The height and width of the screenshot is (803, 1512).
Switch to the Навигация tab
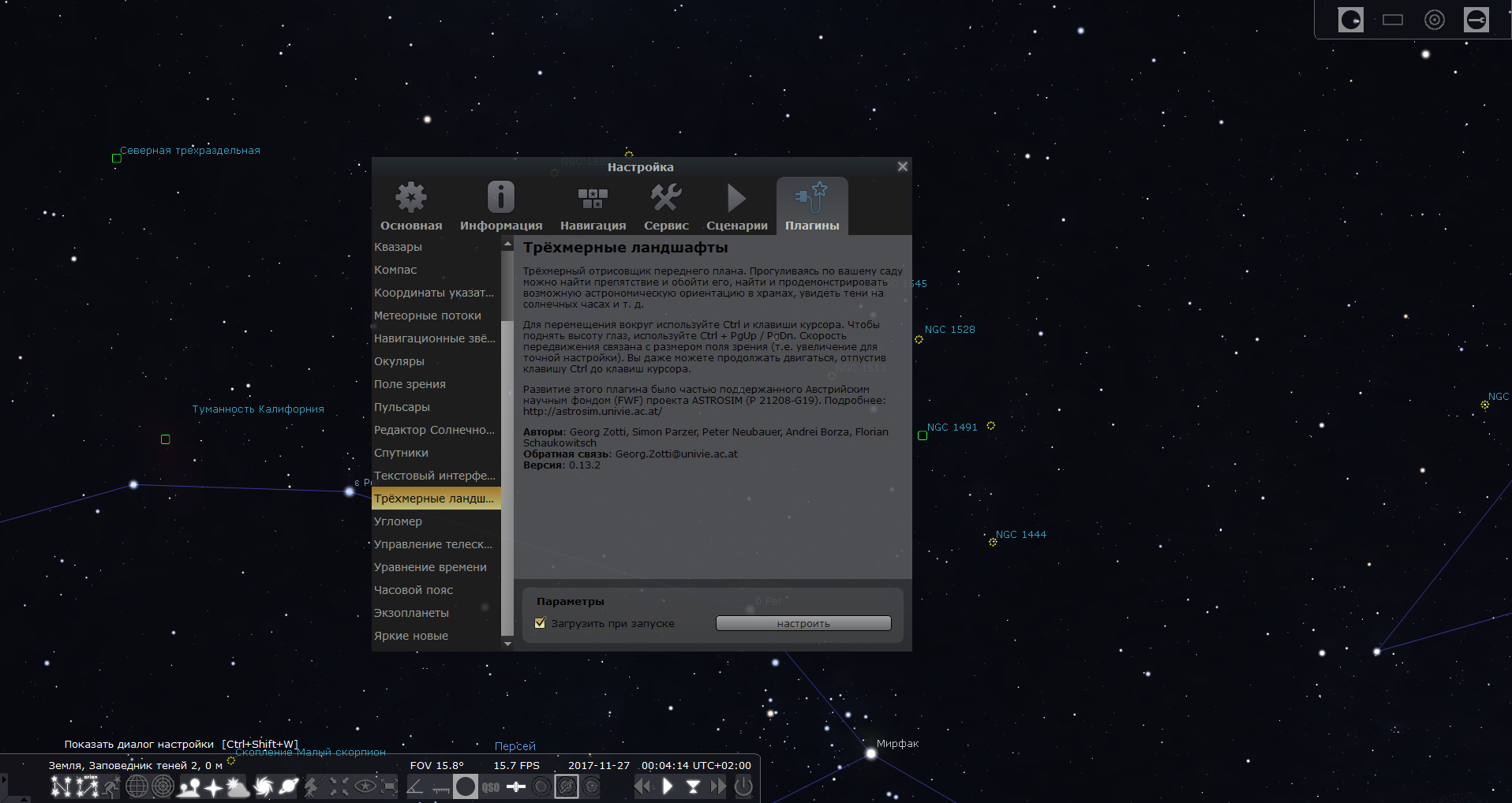(593, 207)
